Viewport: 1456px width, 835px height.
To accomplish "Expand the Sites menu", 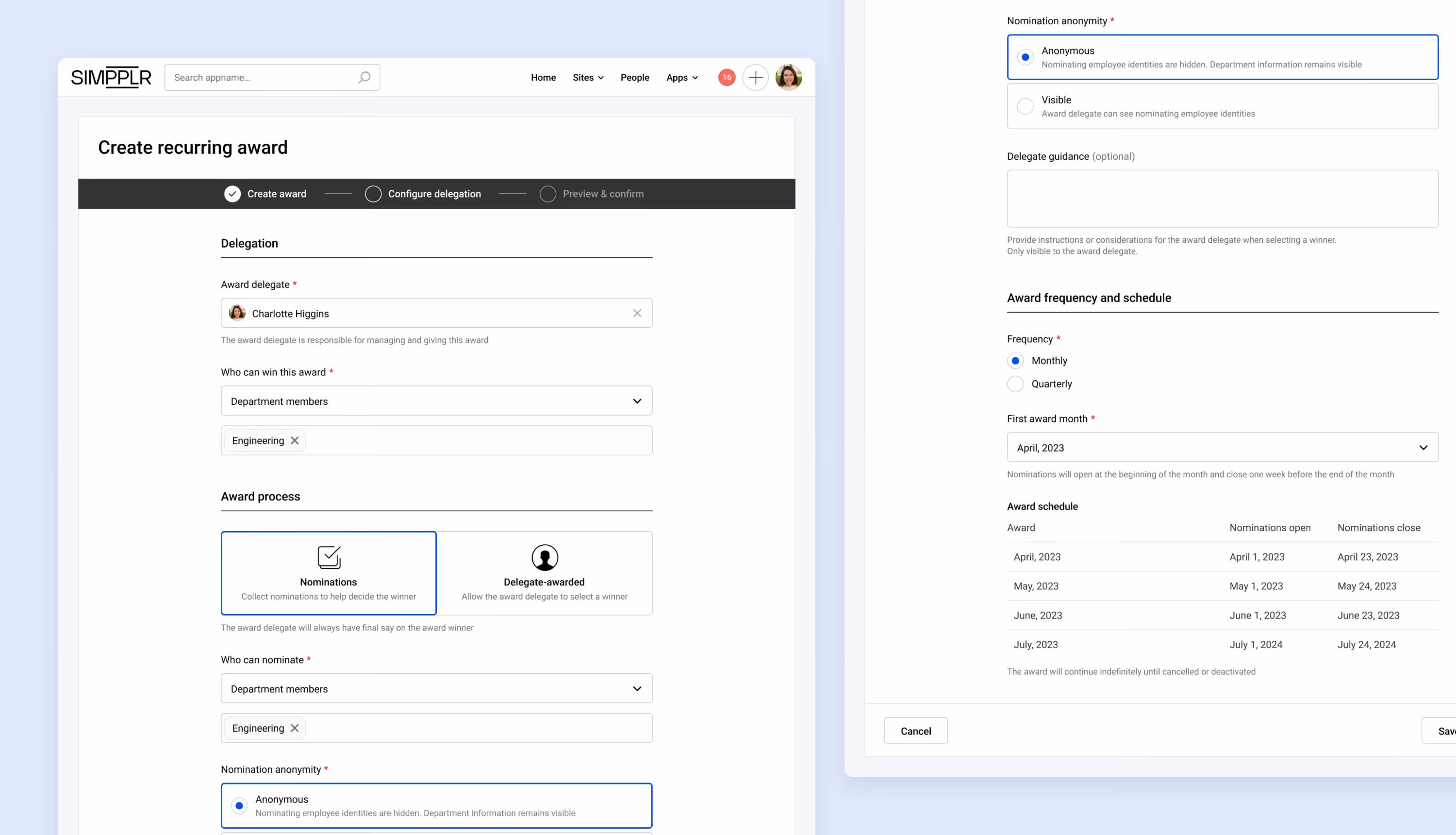I will pyautogui.click(x=588, y=77).
